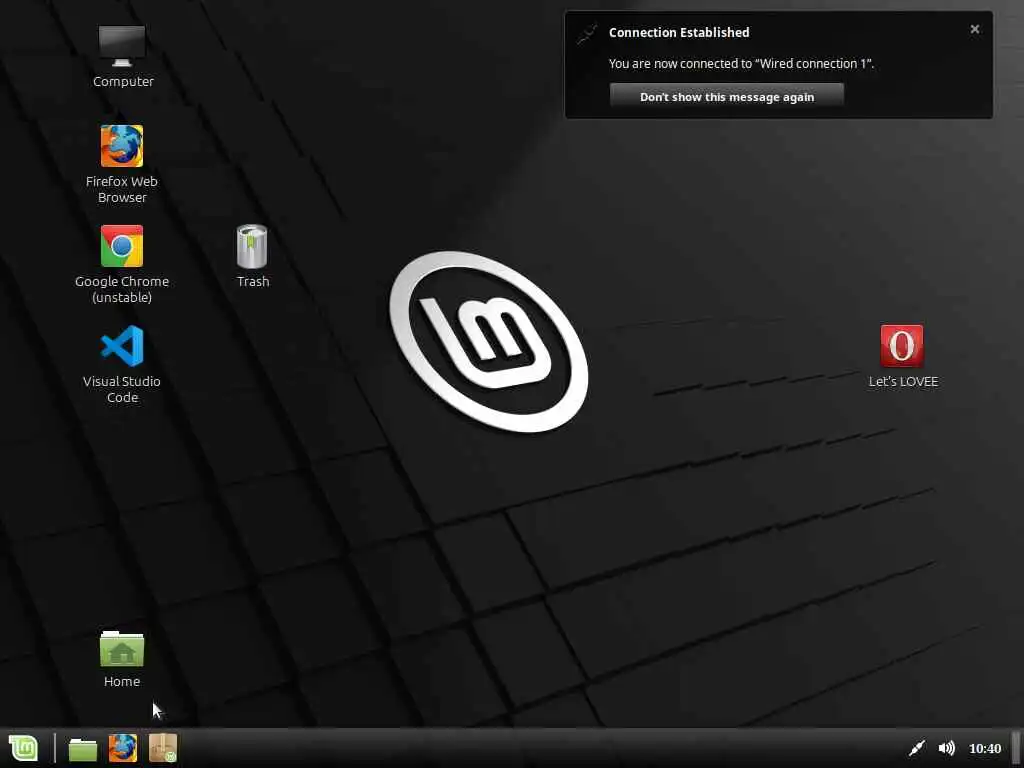This screenshot has width=1024, height=768.
Task: Open the package manager panel launcher
Action: [163, 748]
